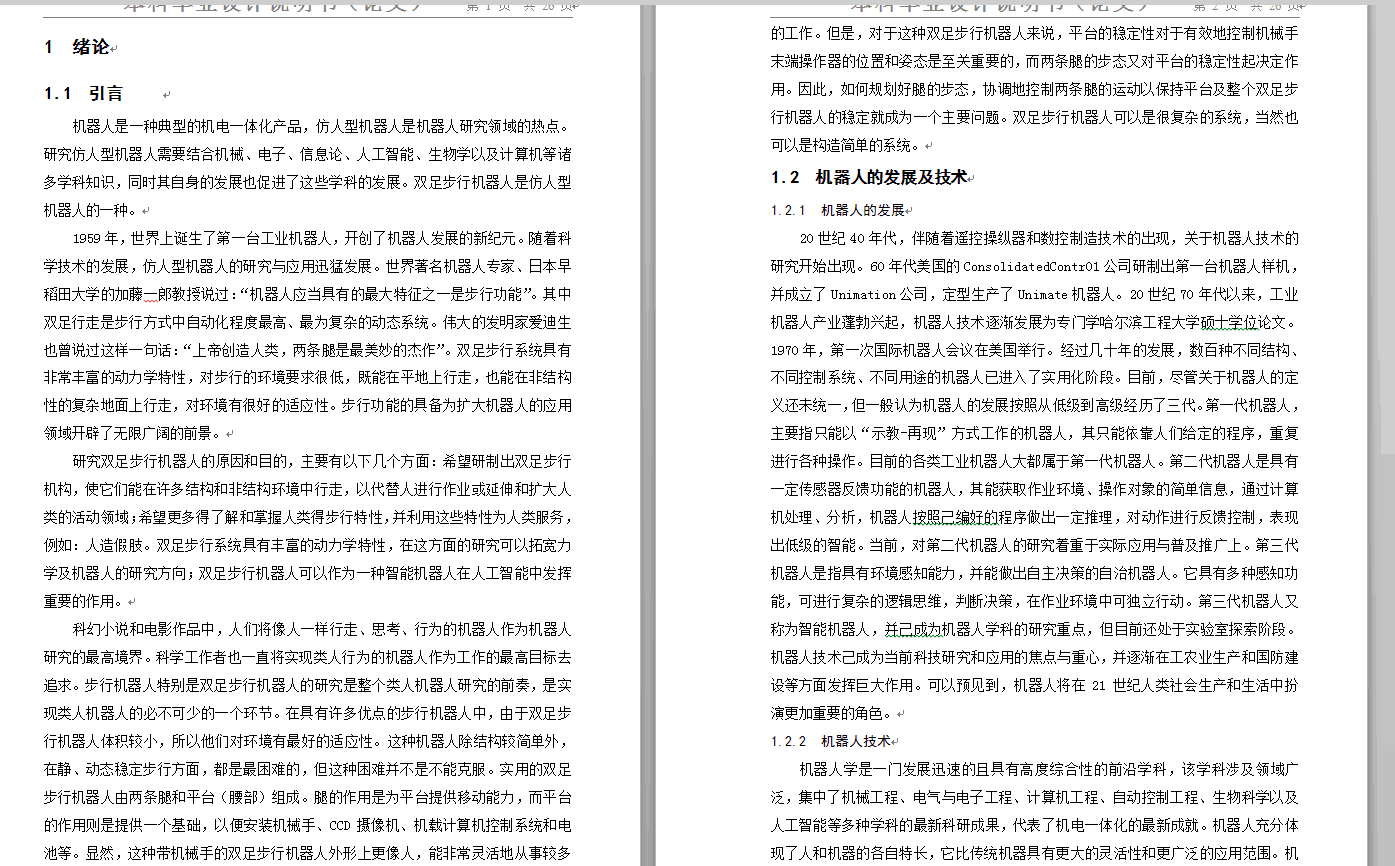Click the word "Unimate" before 机器人
Screen dimensions: 1395x866
[x=1042, y=295]
